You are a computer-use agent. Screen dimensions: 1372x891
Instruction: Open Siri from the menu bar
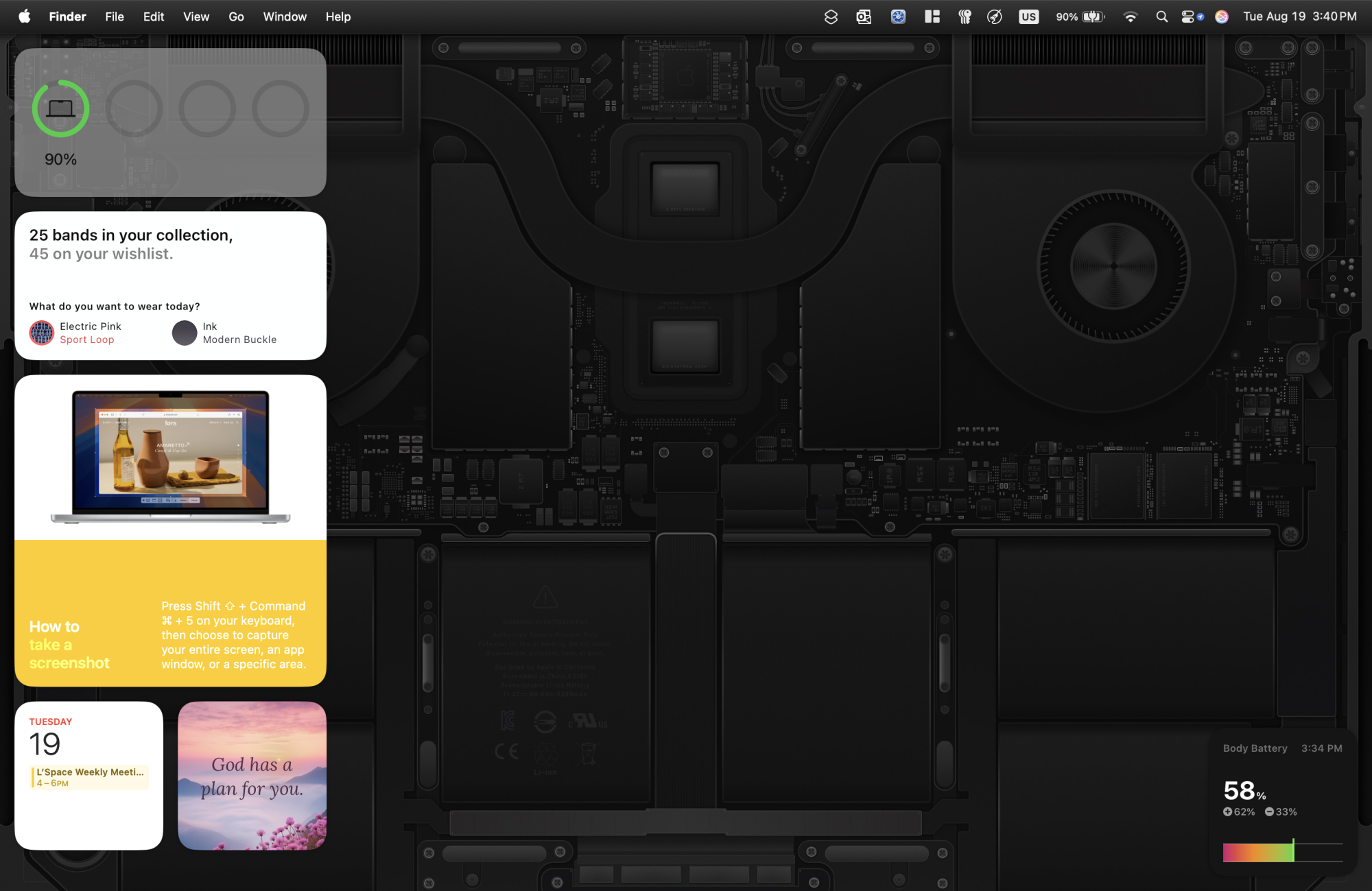pos(1222,17)
